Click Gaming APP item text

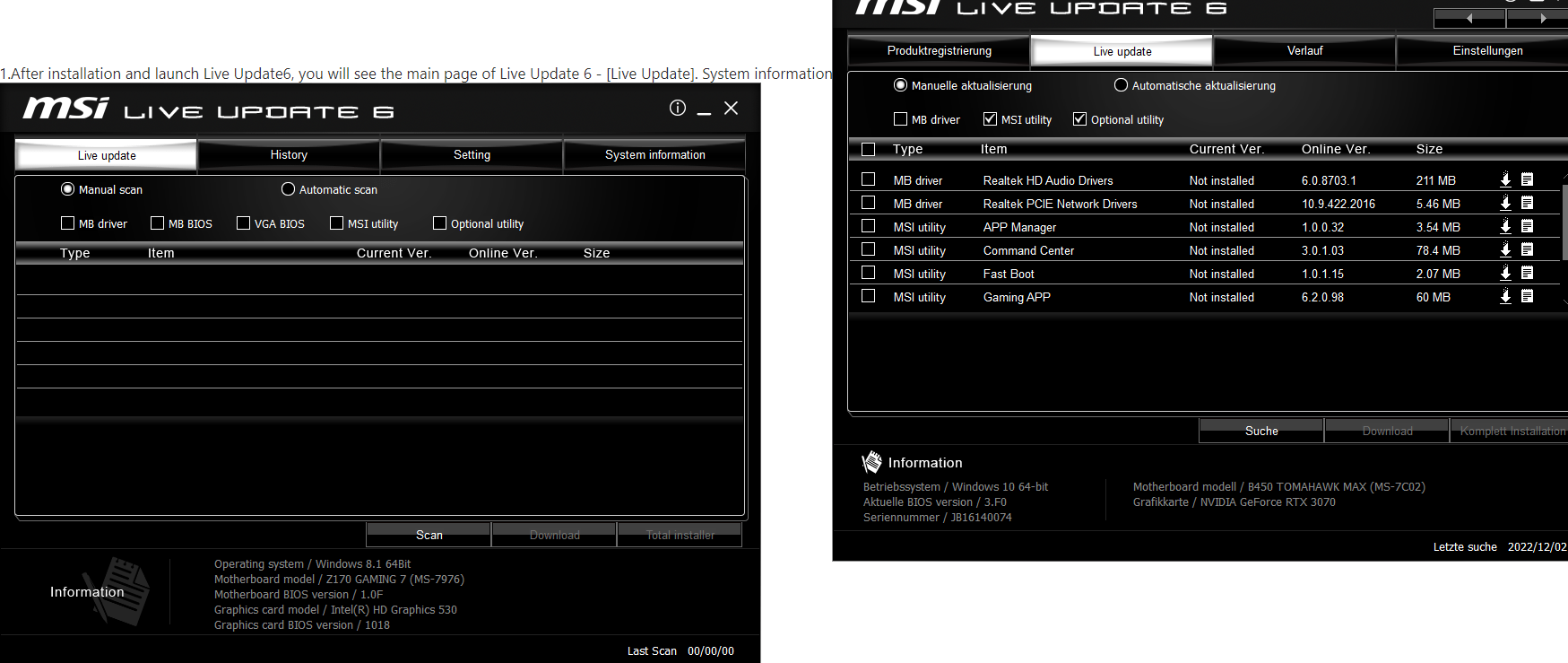point(1017,297)
